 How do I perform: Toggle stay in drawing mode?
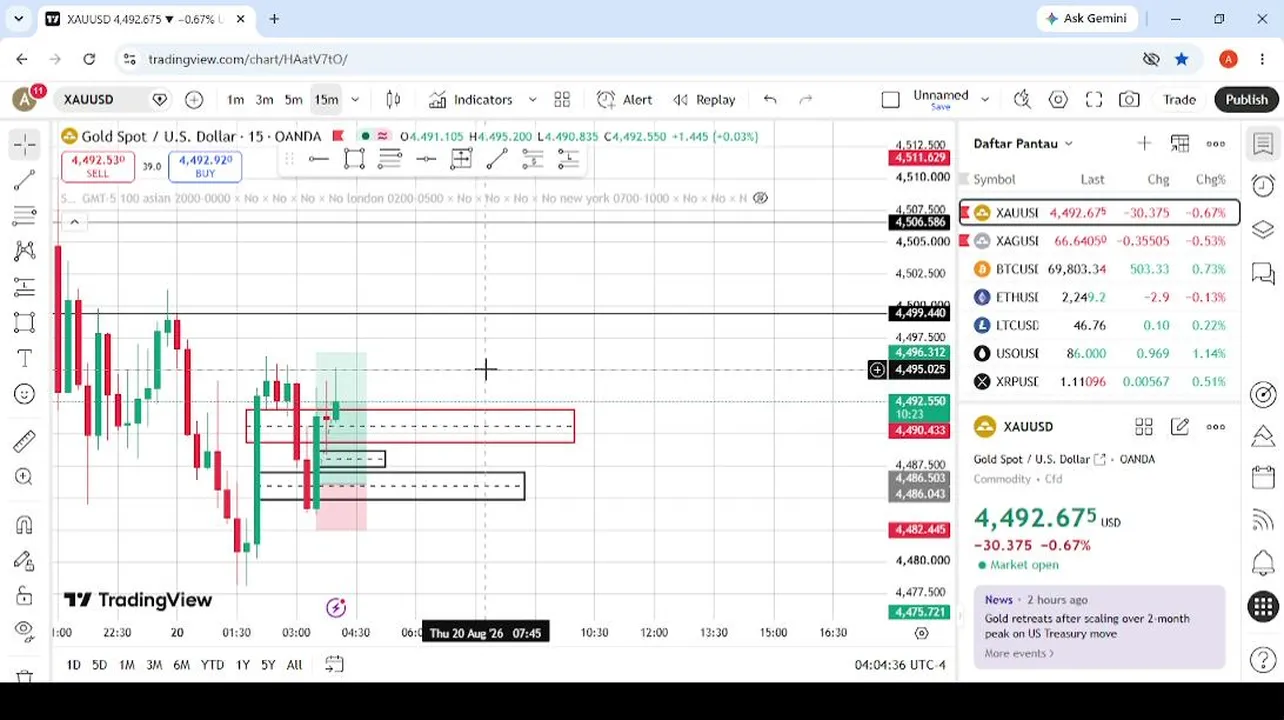pyautogui.click(x=25, y=561)
